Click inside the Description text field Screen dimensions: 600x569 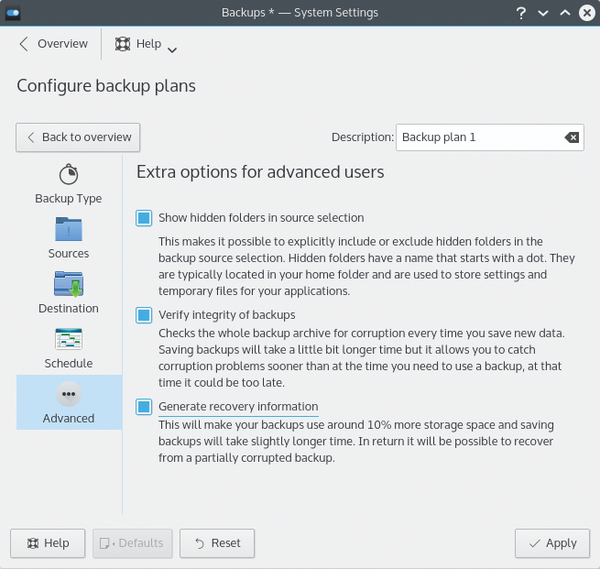pos(480,137)
